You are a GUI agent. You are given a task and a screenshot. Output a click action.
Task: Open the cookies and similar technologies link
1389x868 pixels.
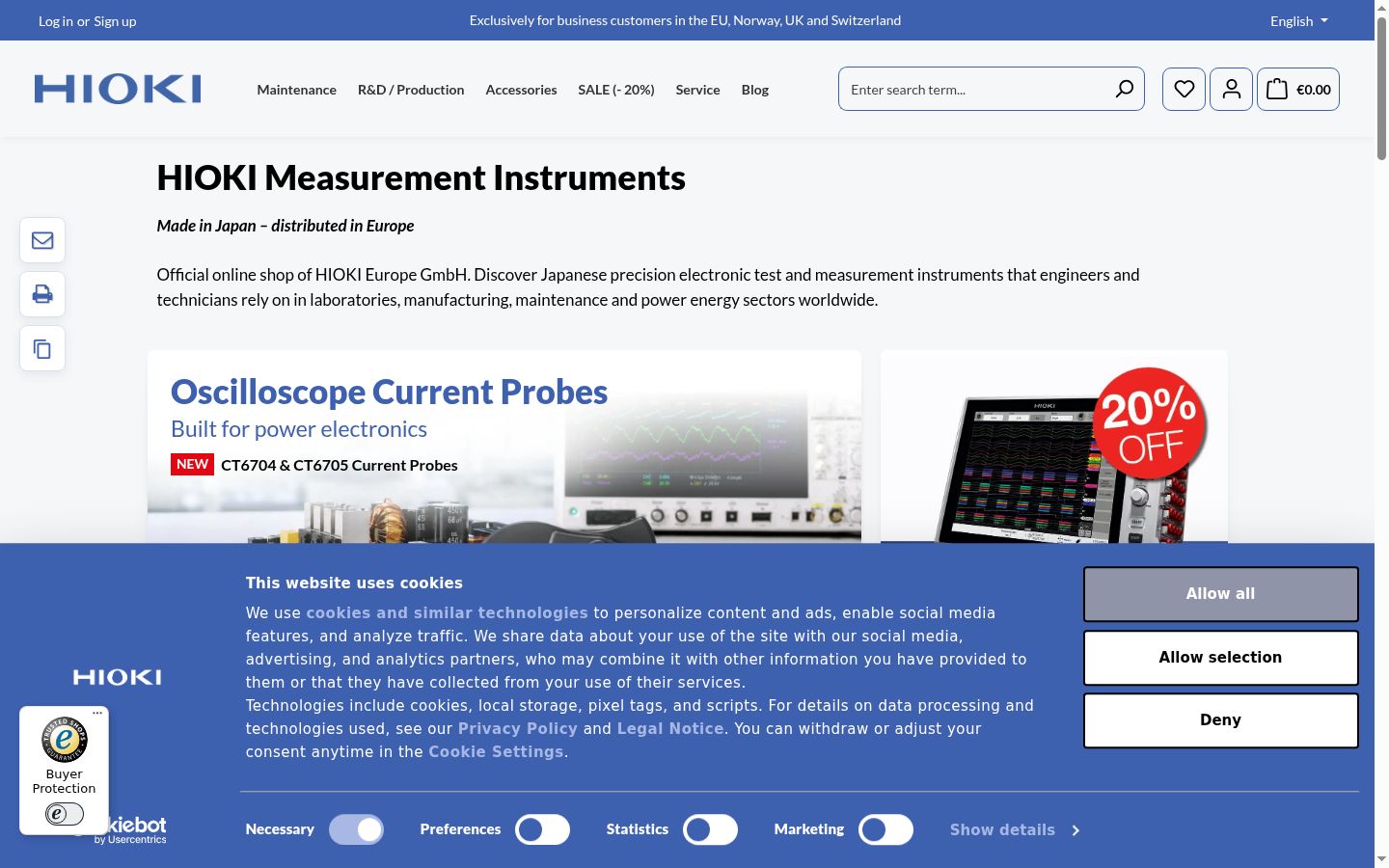447,612
